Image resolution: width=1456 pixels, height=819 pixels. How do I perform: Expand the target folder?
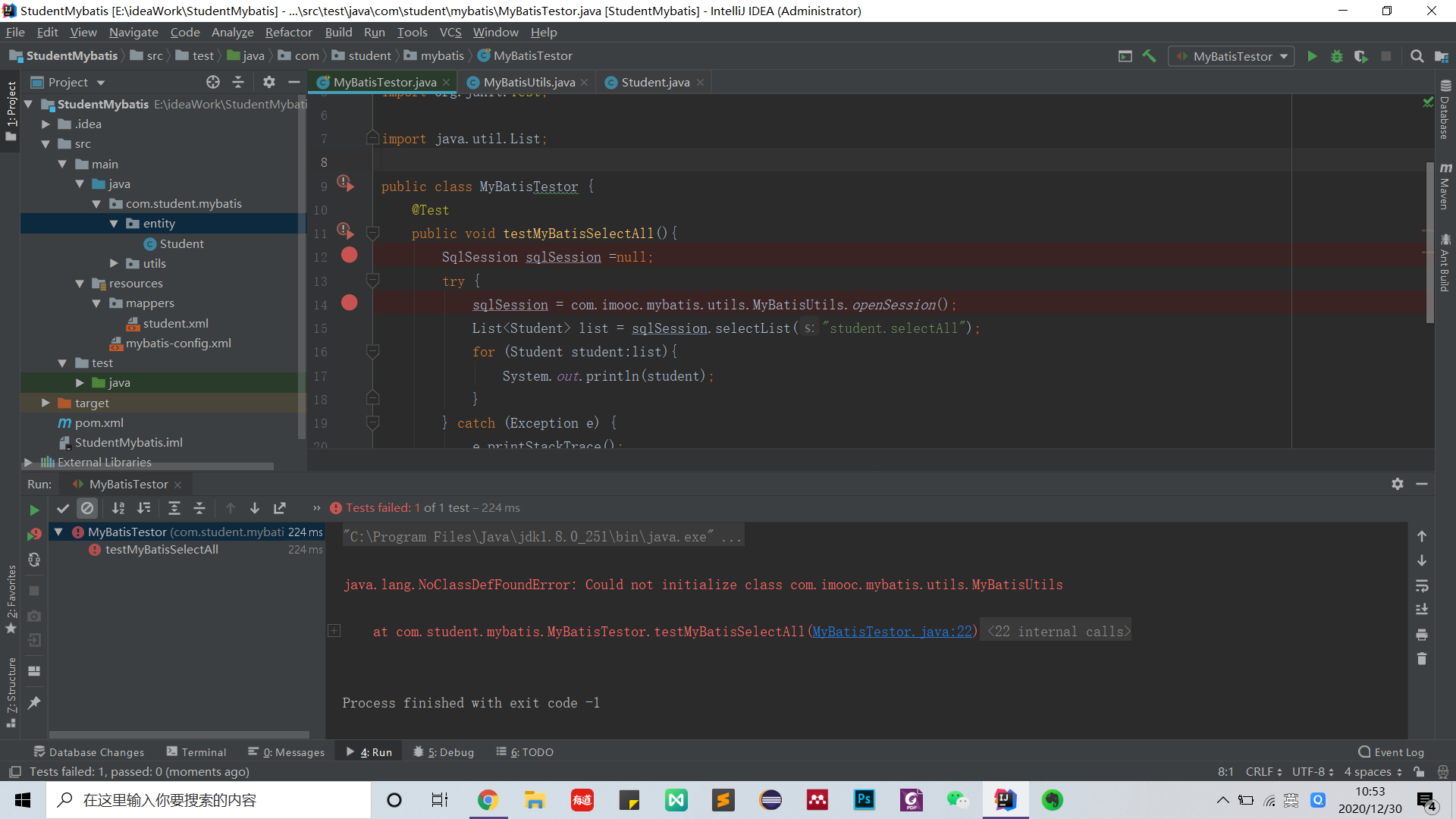point(45,403)
